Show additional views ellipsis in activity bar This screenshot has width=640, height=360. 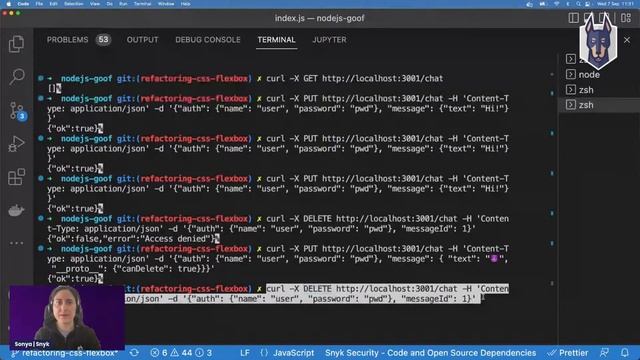pyautogui.click(x=16, y=243)
